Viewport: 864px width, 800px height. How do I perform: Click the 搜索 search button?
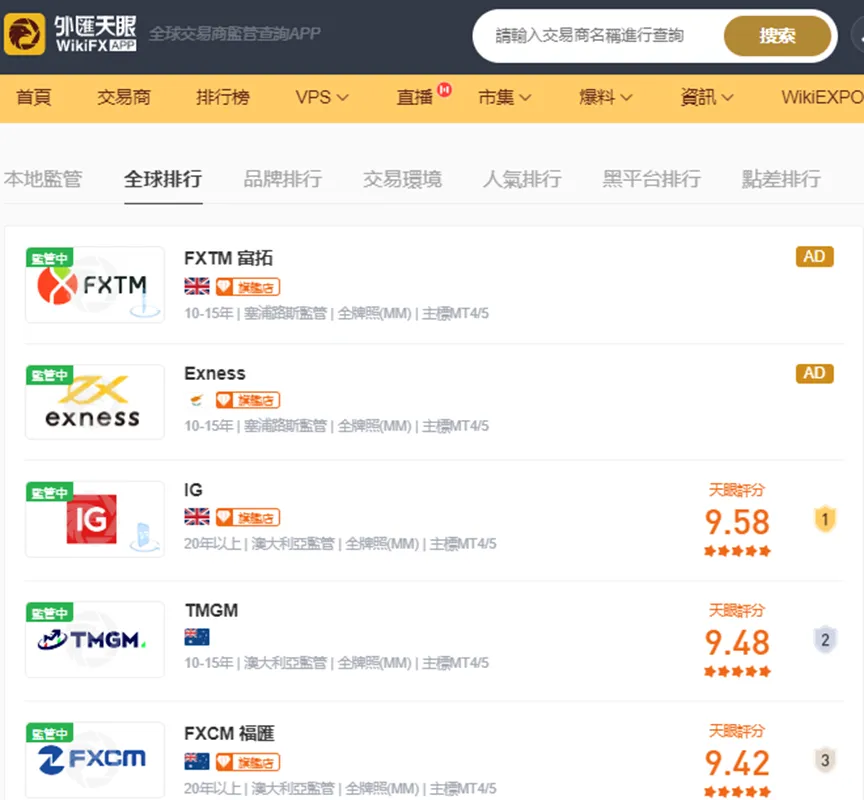[777, 36]
